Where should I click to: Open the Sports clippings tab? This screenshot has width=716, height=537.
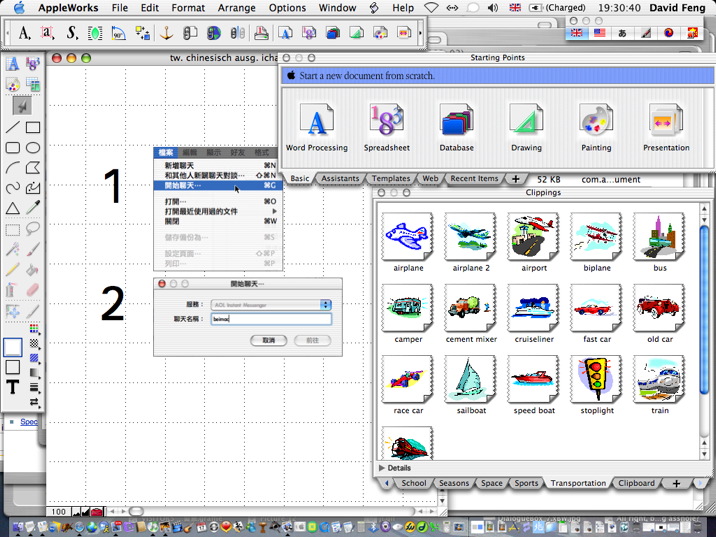click(526, 483)
